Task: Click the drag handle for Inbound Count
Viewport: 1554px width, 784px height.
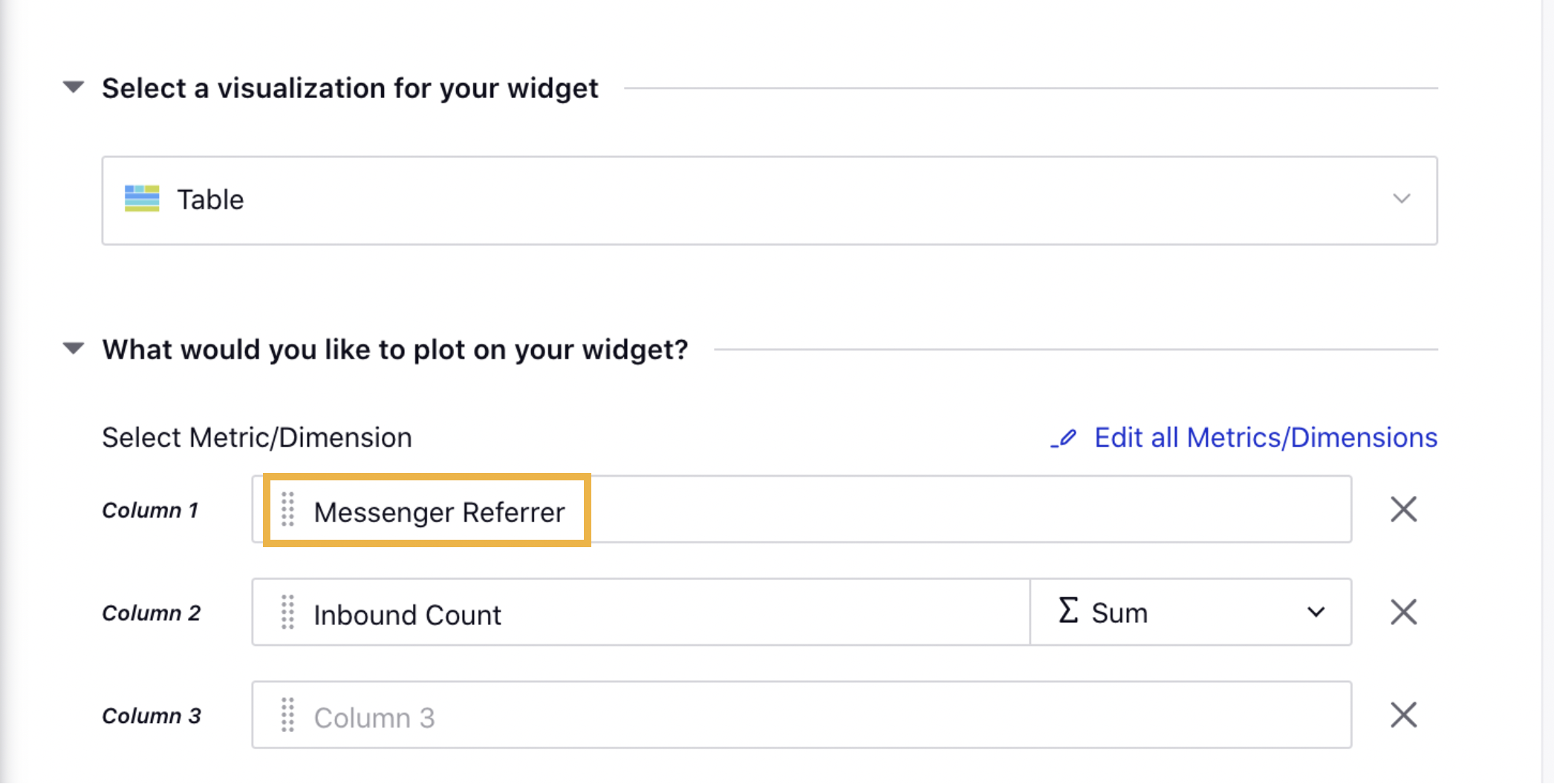Action: [287, 612]
